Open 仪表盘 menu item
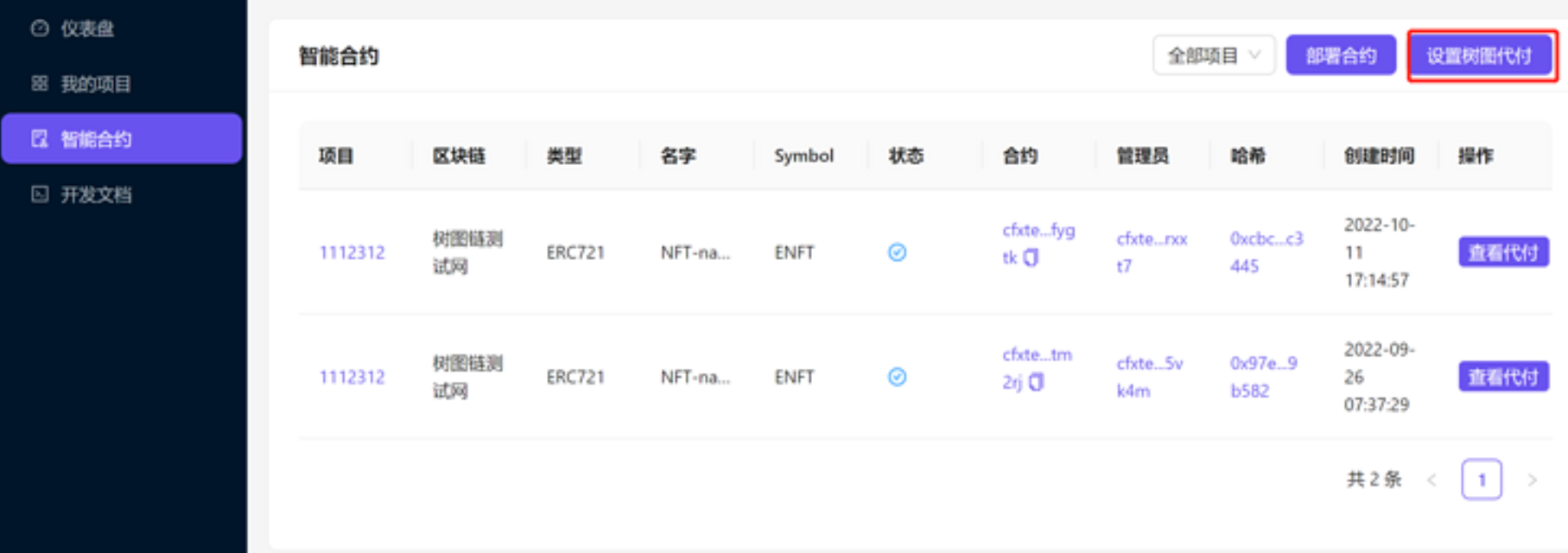This screenshot has height=553, width=1568. click(87, 29)
